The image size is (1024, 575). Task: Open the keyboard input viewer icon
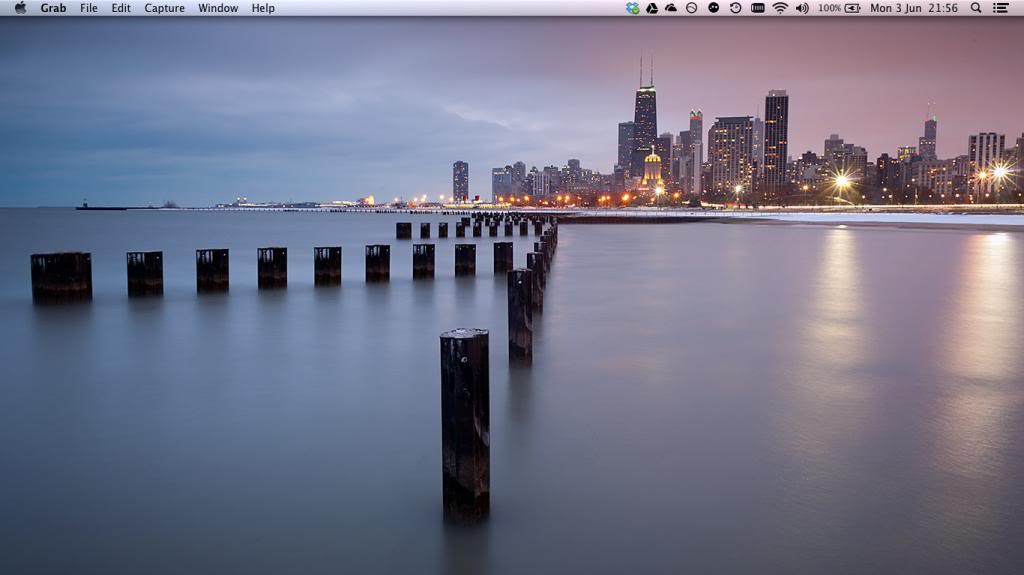[x=757, y=8]
